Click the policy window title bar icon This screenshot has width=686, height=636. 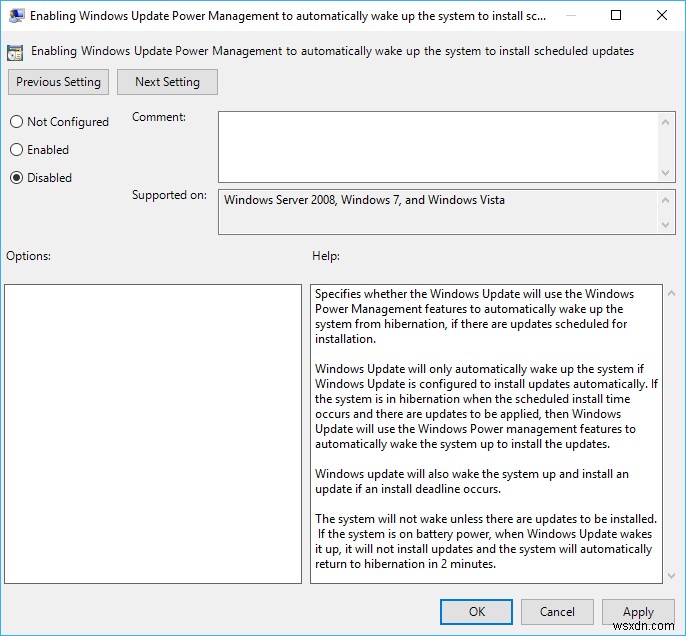pyautogui.click(x=16, y=16)
